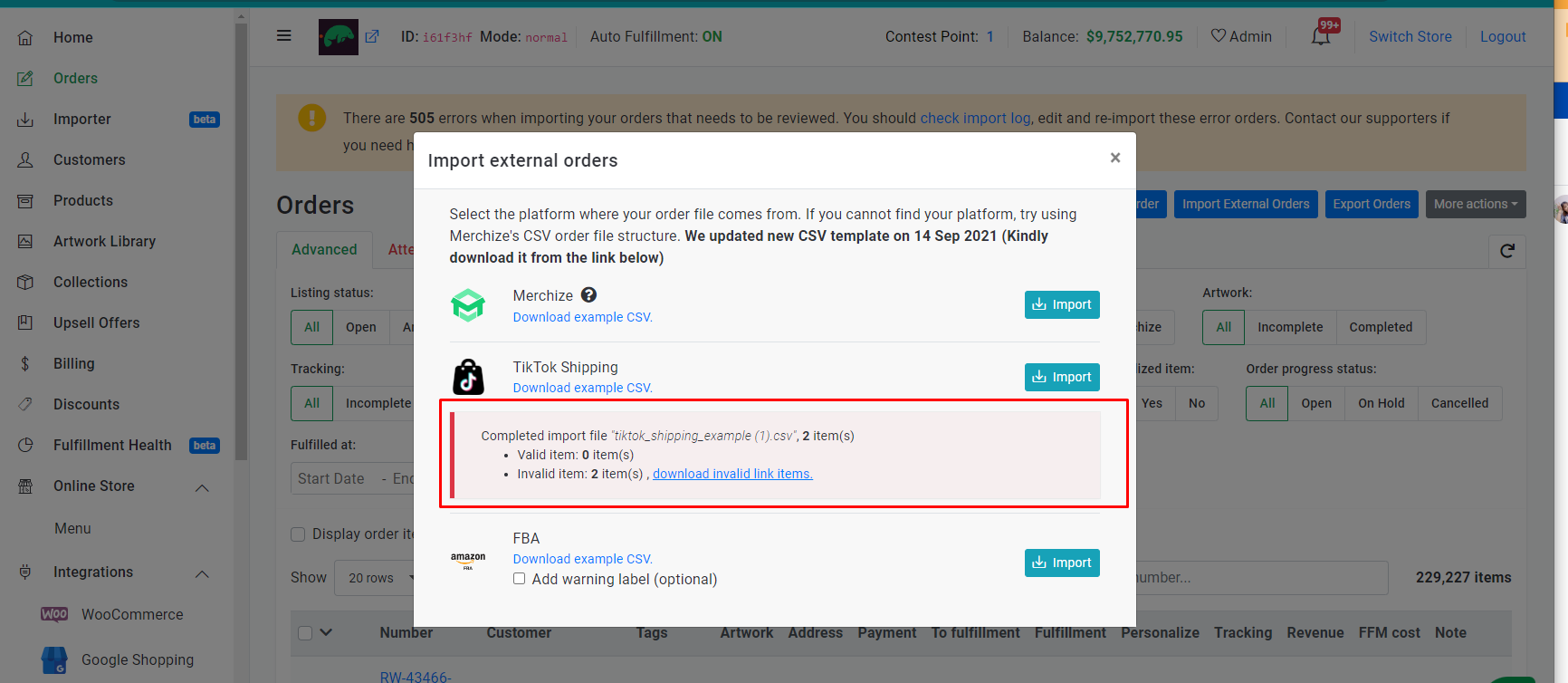Collapse the Online Store section
The height and width of the screenshot is (683, 1568).
coord(203,488)
